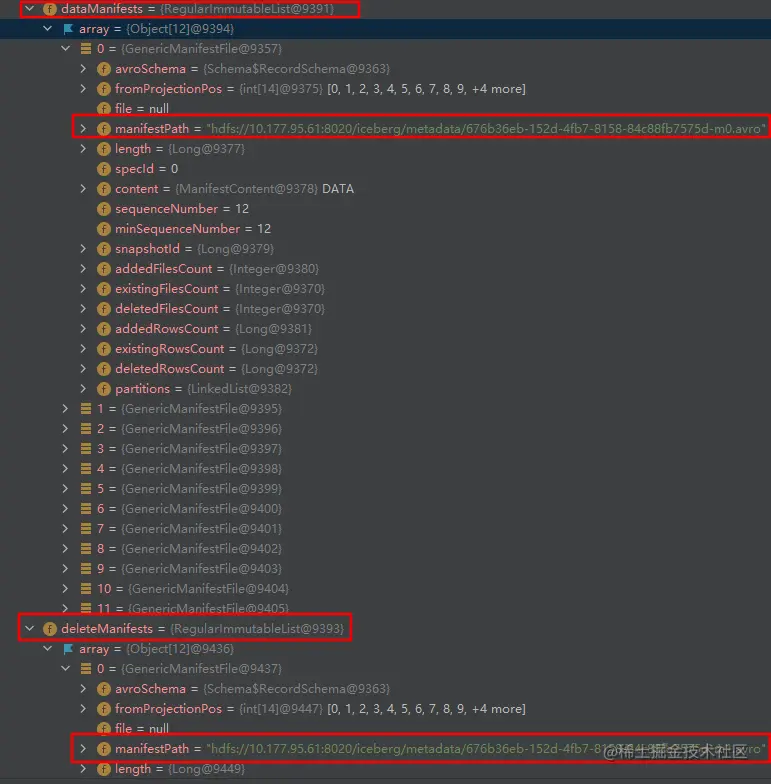The width and height of the screenshot is (771, 784).
Task: Expand addedRowsCount Long@9381
Action: point(83,328)
